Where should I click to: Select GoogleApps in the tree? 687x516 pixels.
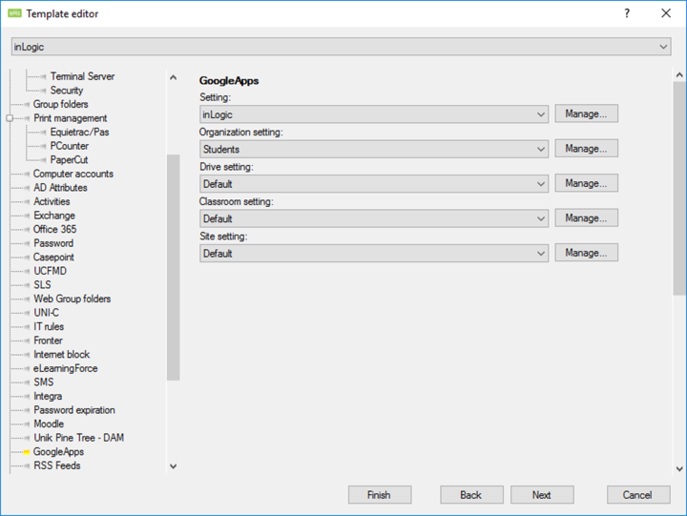click(58, 452)
